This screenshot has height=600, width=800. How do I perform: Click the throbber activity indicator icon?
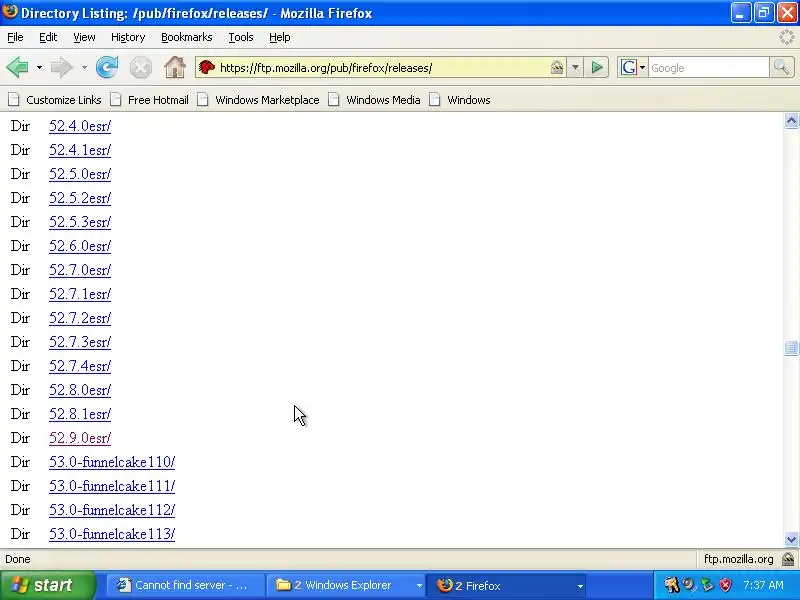(x=787, y=37)
